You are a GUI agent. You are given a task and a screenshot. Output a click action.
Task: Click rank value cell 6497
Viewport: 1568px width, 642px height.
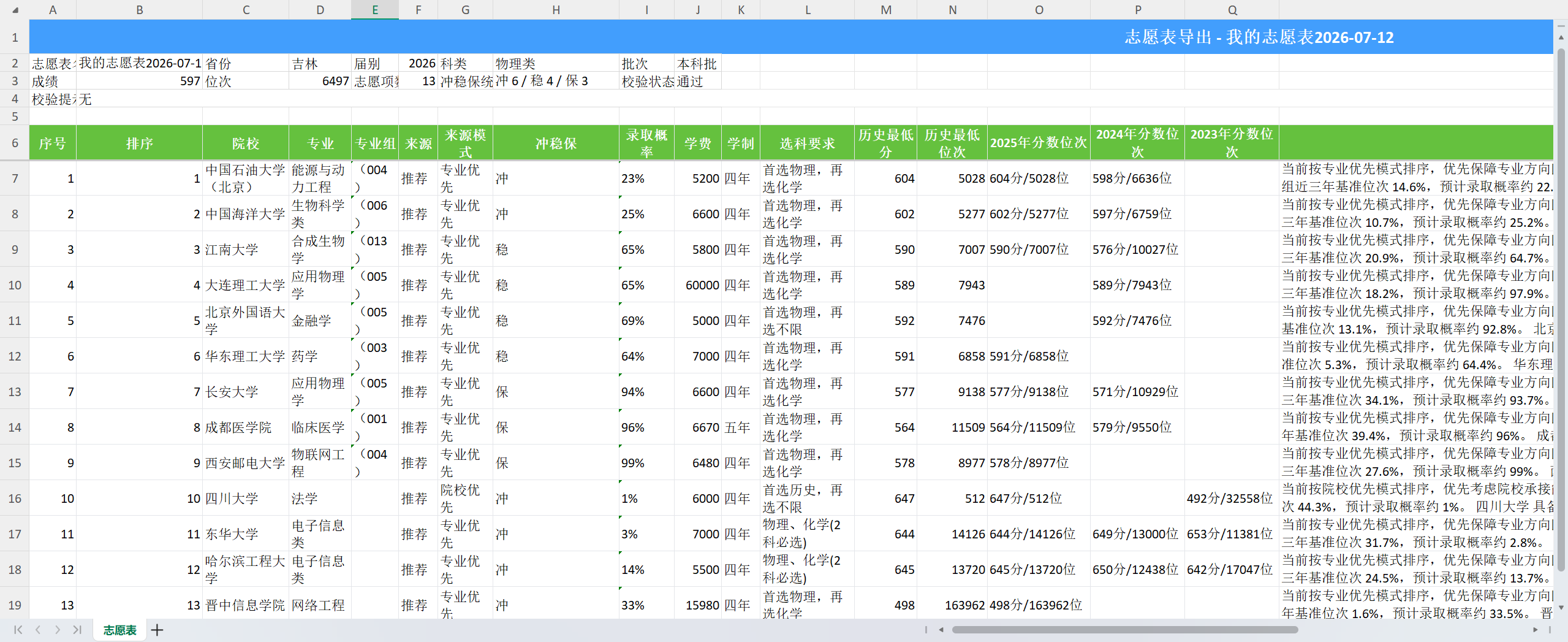point(320,81)
